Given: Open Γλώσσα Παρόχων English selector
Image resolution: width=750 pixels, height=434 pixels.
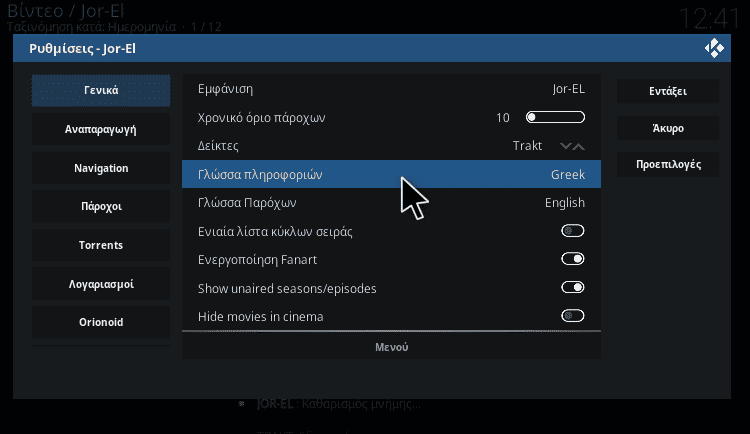Looking at the screenshot, I should (391, 203).
